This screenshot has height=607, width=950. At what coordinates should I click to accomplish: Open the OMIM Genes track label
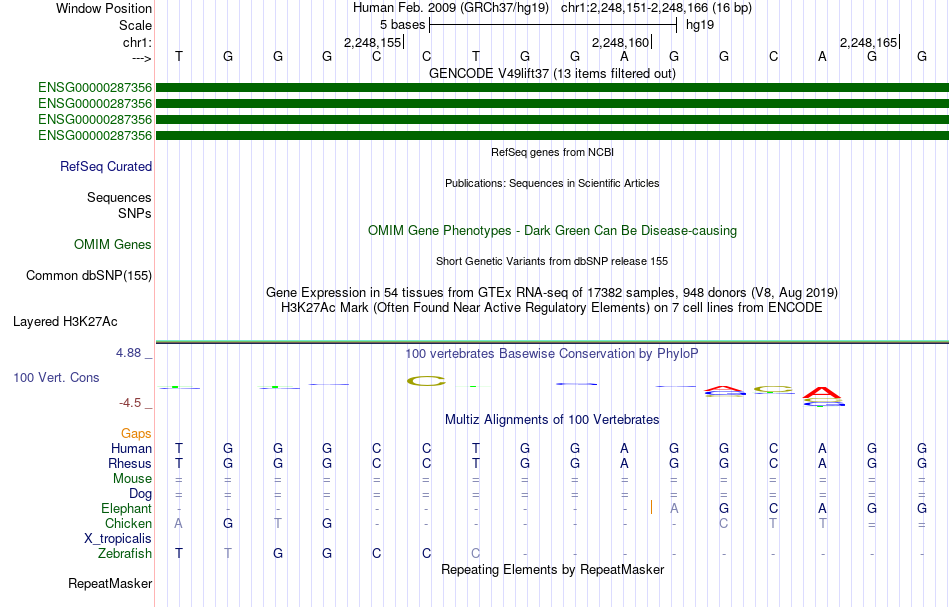113,245
